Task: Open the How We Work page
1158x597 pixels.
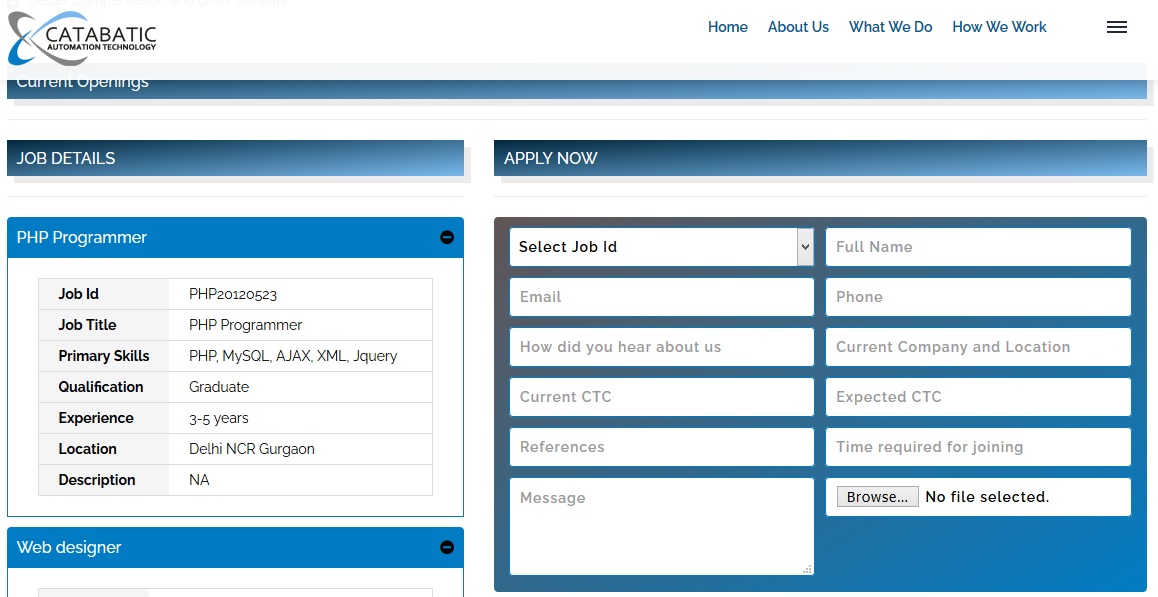Action: 999,27
